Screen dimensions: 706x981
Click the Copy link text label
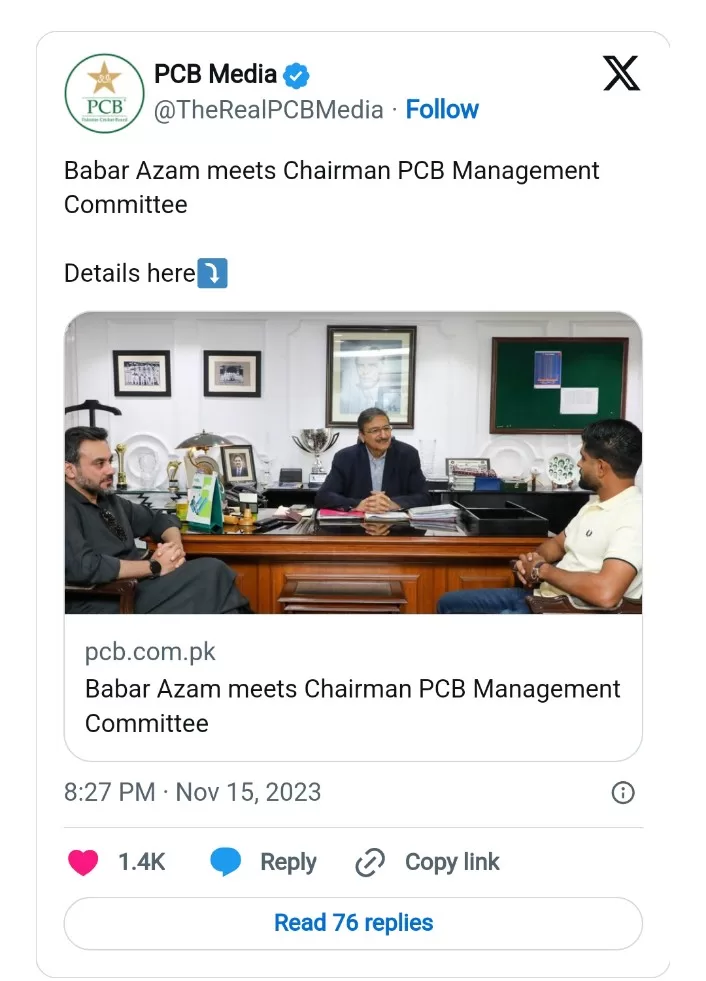(452, 863)
